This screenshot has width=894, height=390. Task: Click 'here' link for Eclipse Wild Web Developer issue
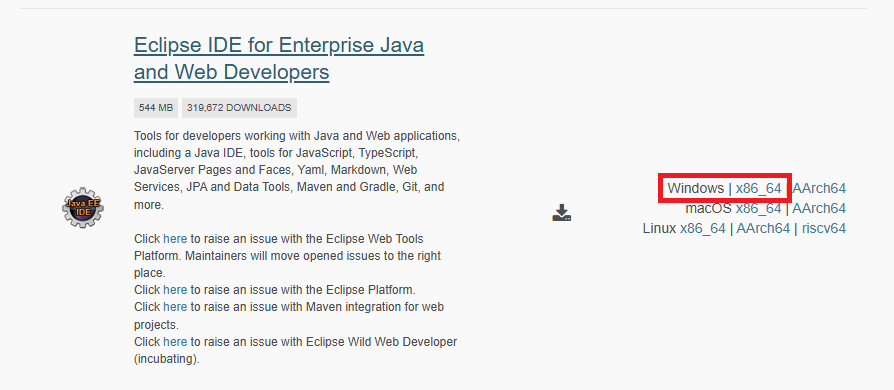175,342
